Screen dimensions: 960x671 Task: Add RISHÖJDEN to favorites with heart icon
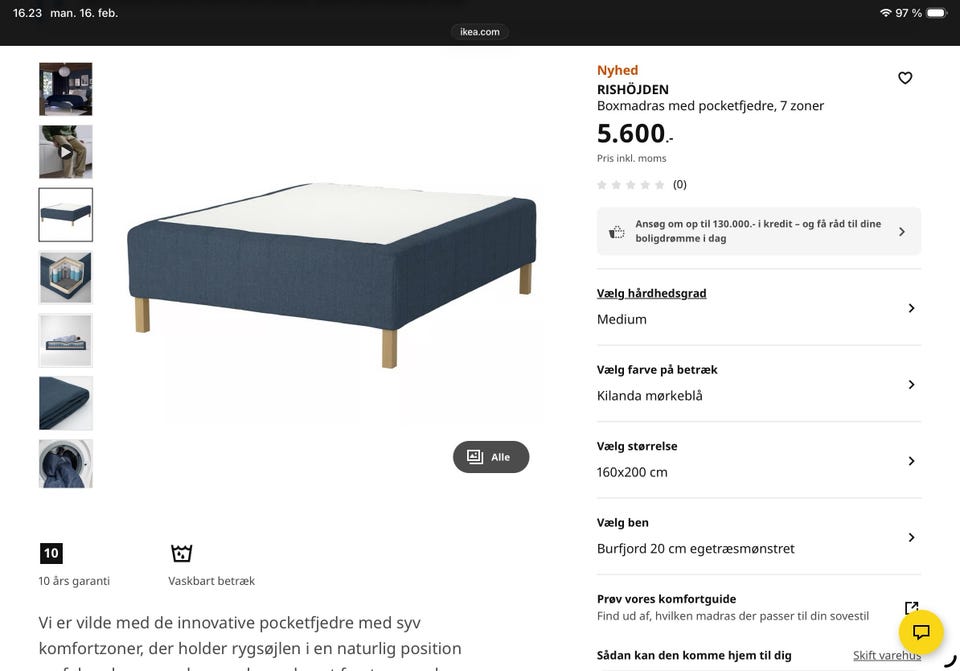[x=905, y=78]
